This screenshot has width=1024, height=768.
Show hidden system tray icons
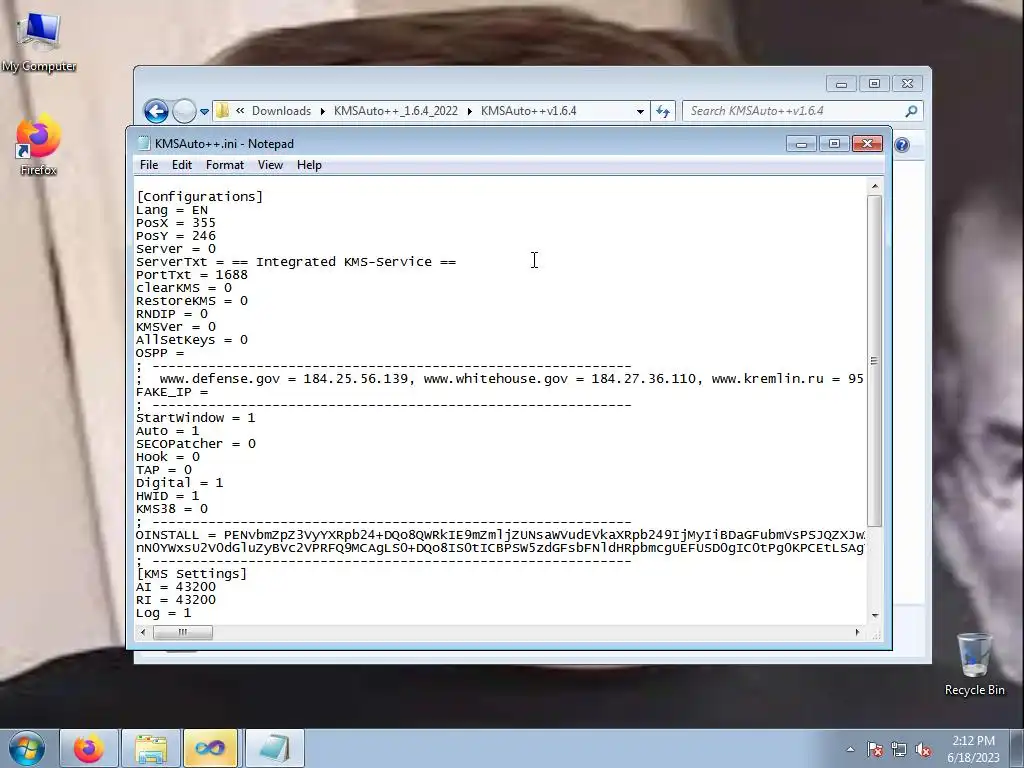850,749
